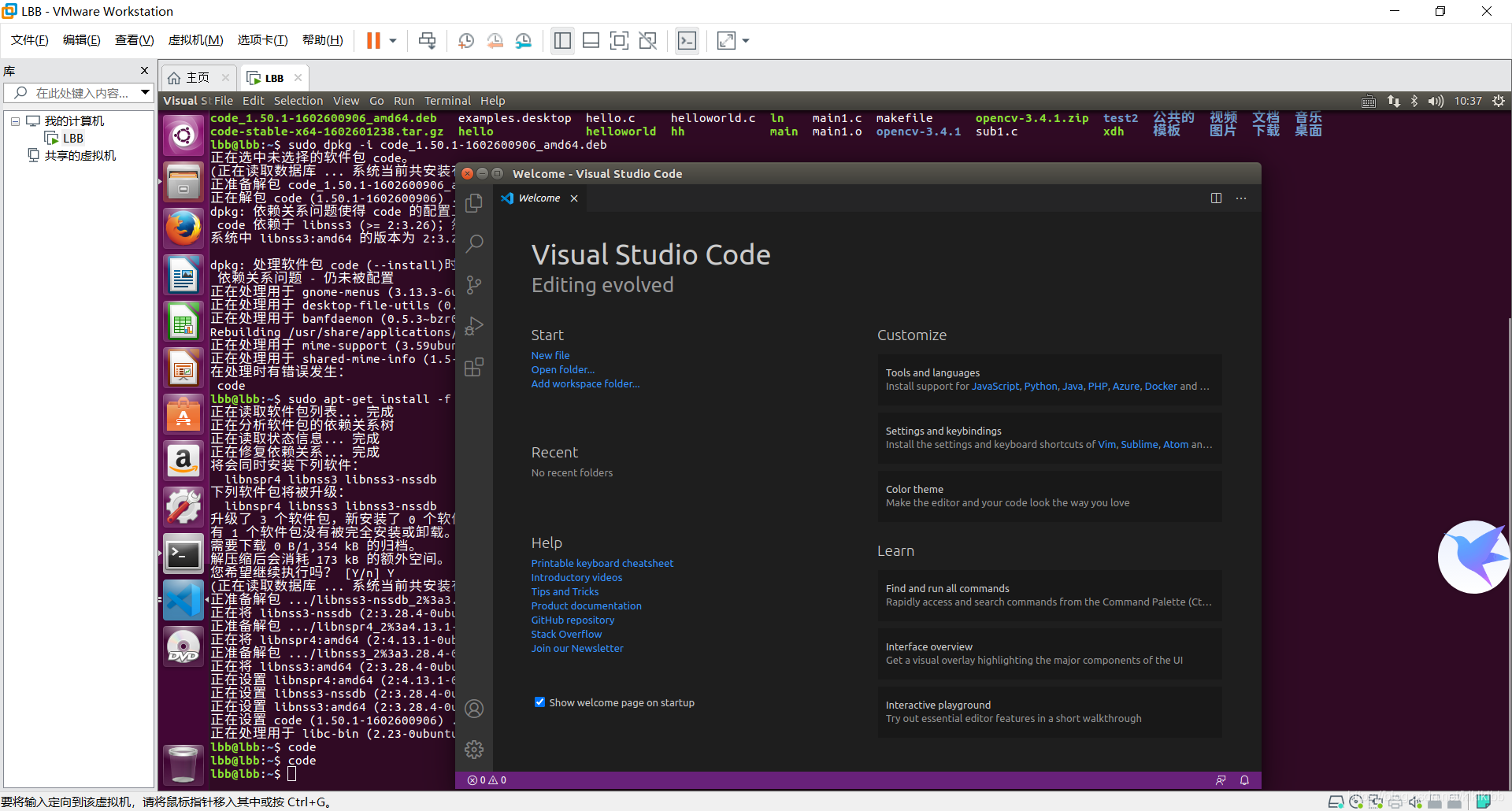Open Ubuntu system gear menu in top panel
The image size is (1512, 811).
1499,101
